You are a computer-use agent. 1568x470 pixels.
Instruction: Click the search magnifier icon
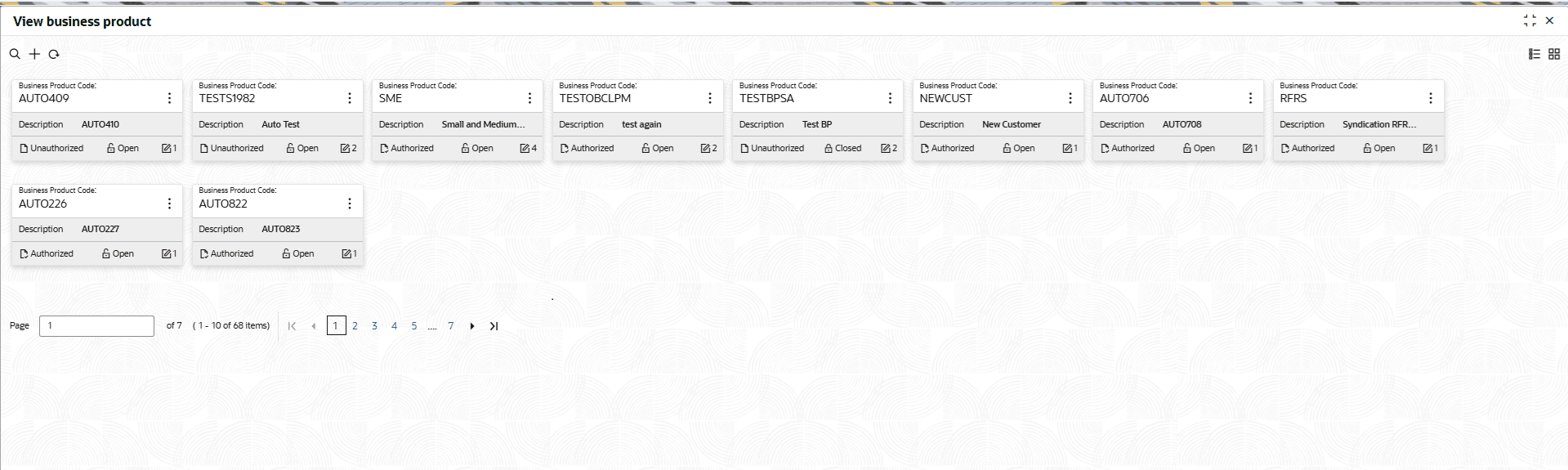tap(15, 54)
